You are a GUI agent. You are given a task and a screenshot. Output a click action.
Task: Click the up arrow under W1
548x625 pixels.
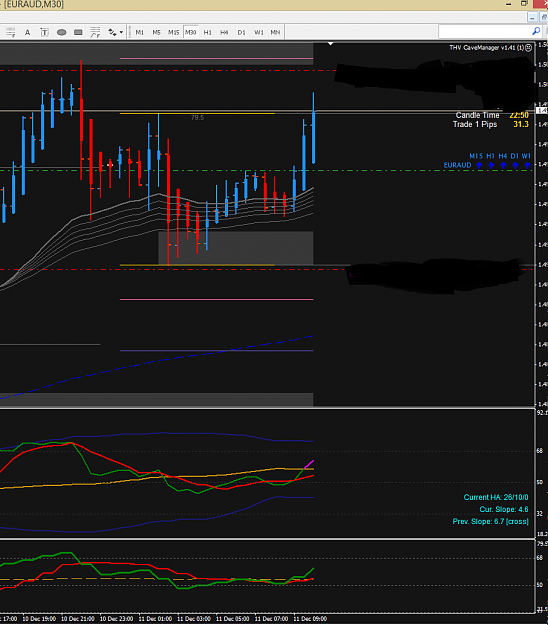(527, 165)
